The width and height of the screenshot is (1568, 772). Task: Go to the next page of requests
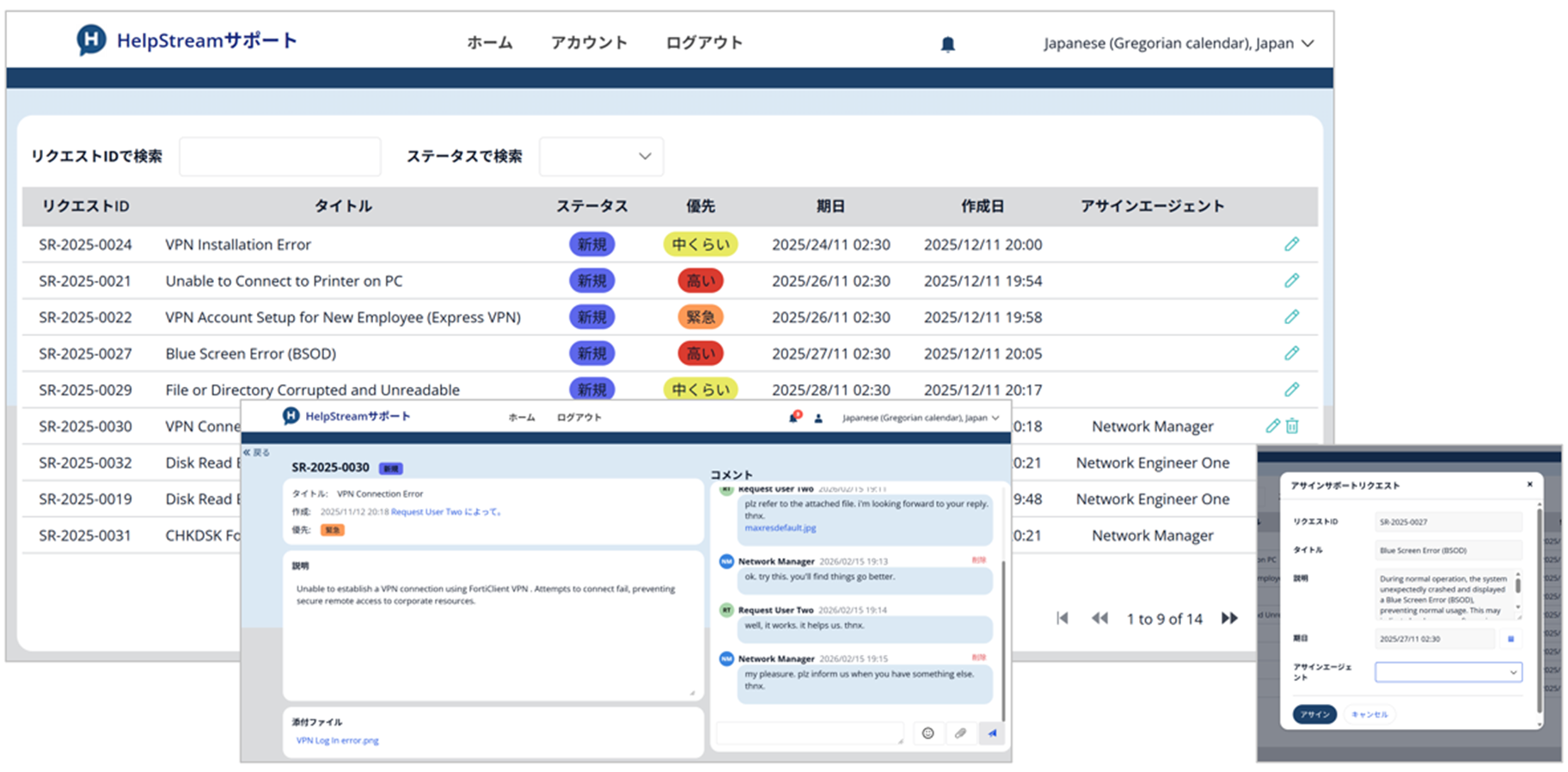click(1229, 618)
